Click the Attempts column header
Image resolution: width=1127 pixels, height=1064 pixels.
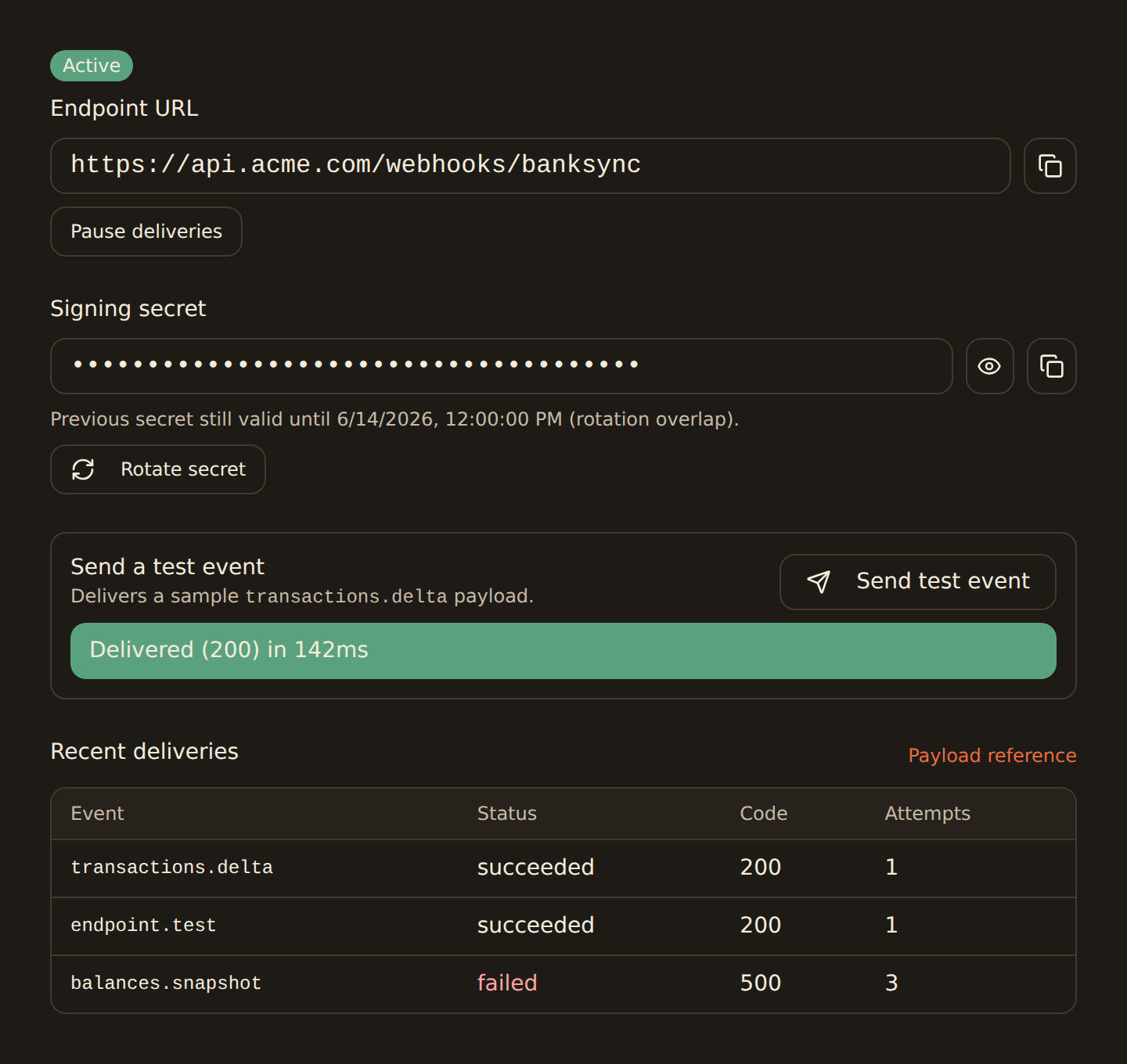[927, 814]
